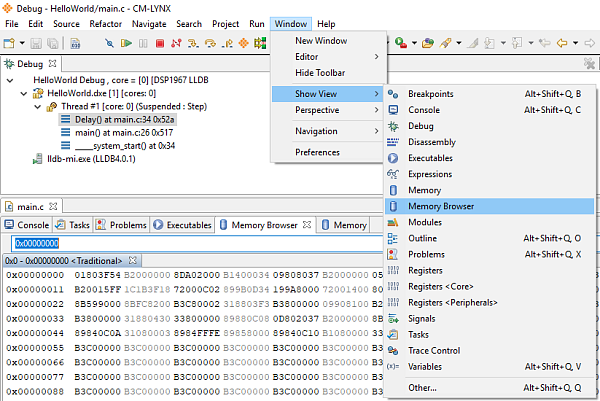Click the Step Return icon
Screen dimensions: 600x401
click(x=227, y=43)
